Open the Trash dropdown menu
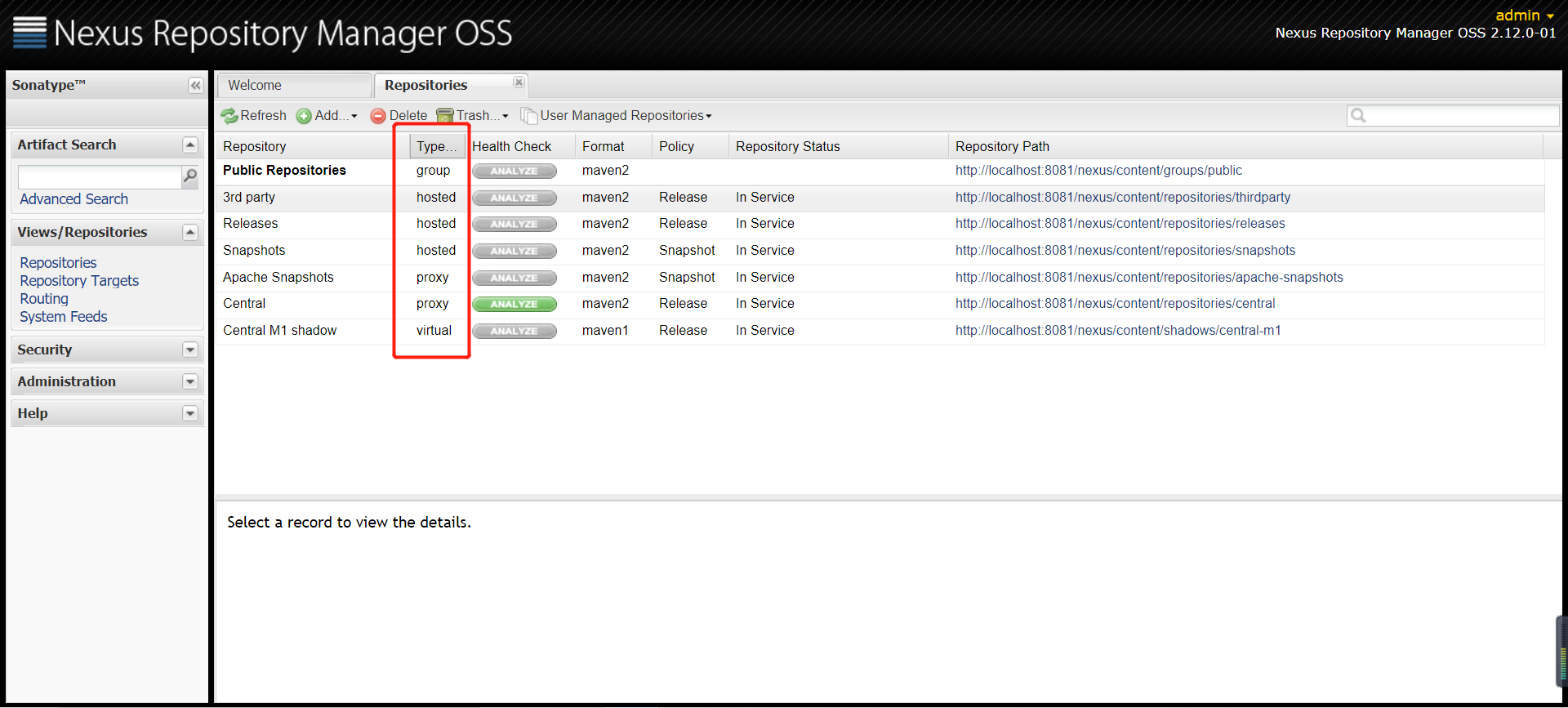This screenshot has height=708, width=1568. 473,116
